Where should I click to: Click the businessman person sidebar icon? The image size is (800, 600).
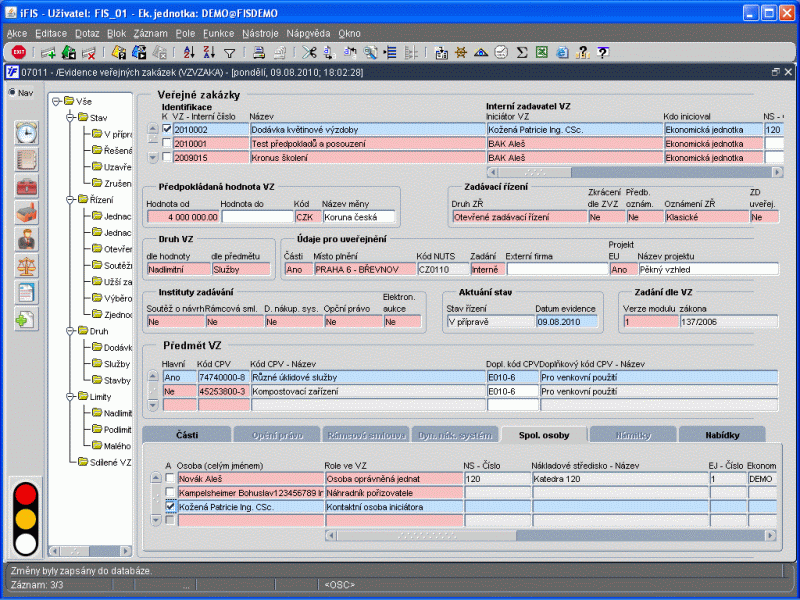point(26,239)
